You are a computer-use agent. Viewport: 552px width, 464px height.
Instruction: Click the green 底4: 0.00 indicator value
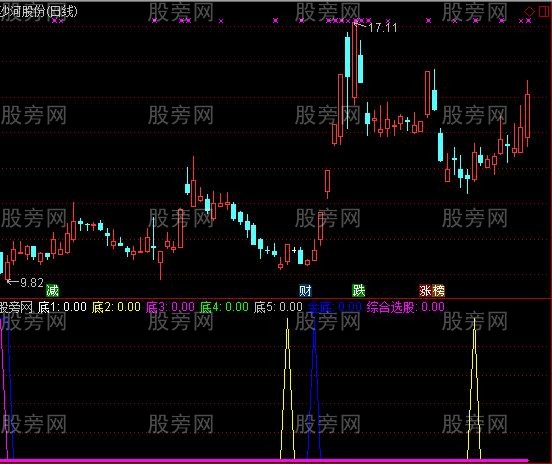pos(224,307)
